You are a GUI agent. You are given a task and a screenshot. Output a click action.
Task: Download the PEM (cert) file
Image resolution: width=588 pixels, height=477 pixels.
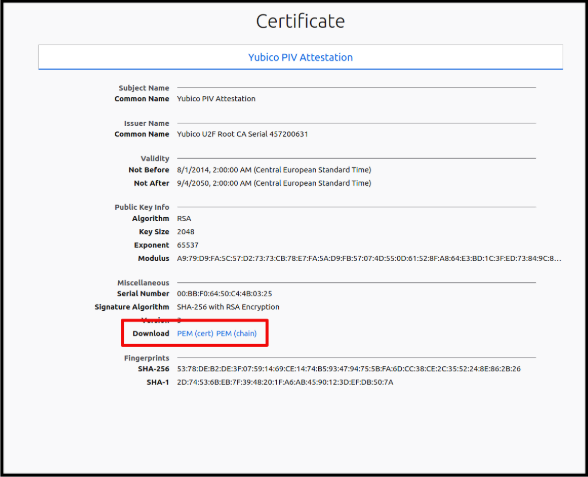tap(195, 333)
